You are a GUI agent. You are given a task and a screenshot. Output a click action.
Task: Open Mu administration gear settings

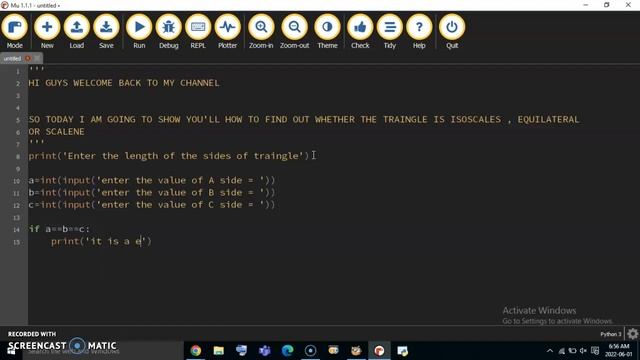click(x=633, y=334)
